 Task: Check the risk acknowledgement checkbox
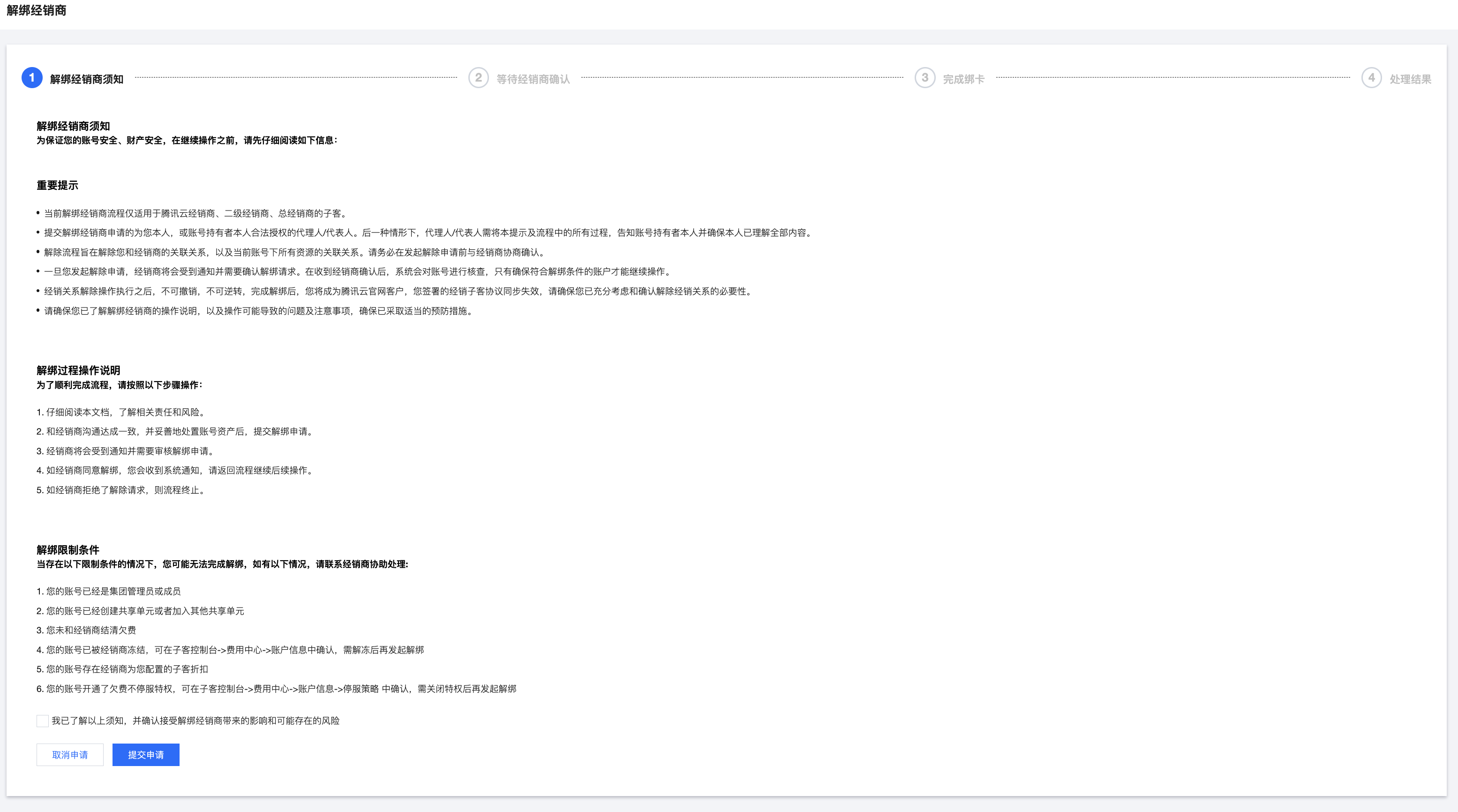43,721
